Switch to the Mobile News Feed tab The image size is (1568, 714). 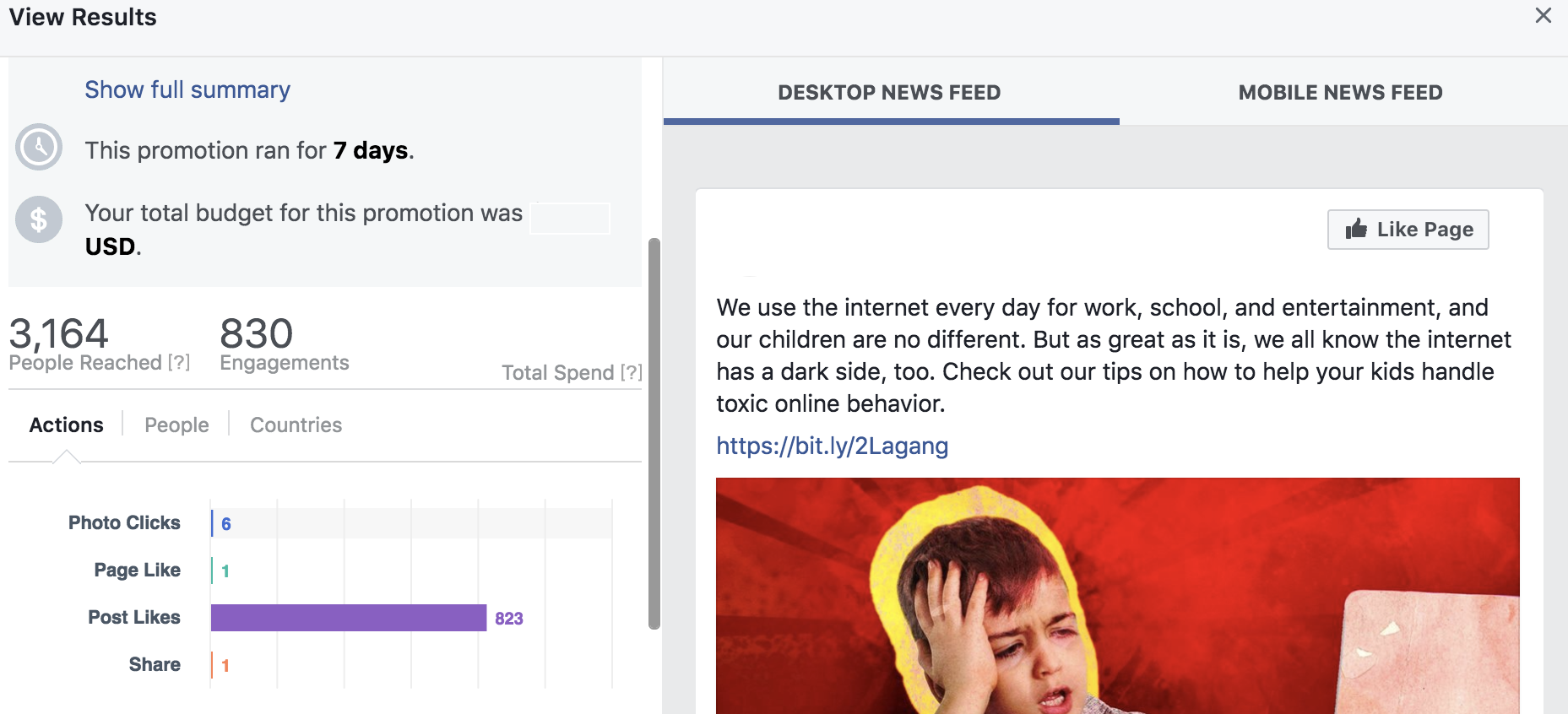(x=1340, y=92)
